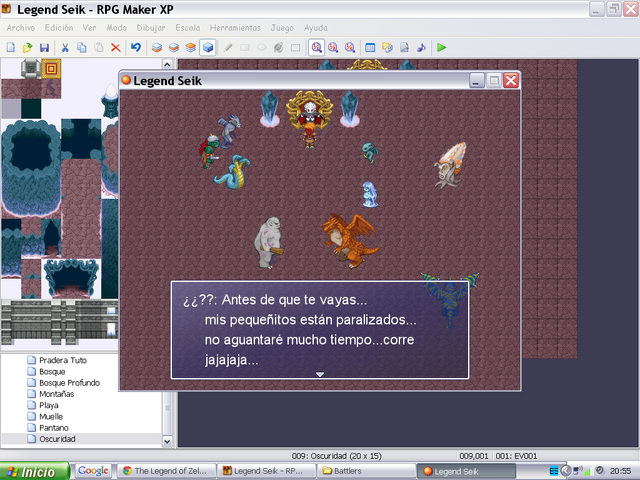640x480 pixels.
Task: Click the Cut scissors icon
Action: (x=65, y=47)
